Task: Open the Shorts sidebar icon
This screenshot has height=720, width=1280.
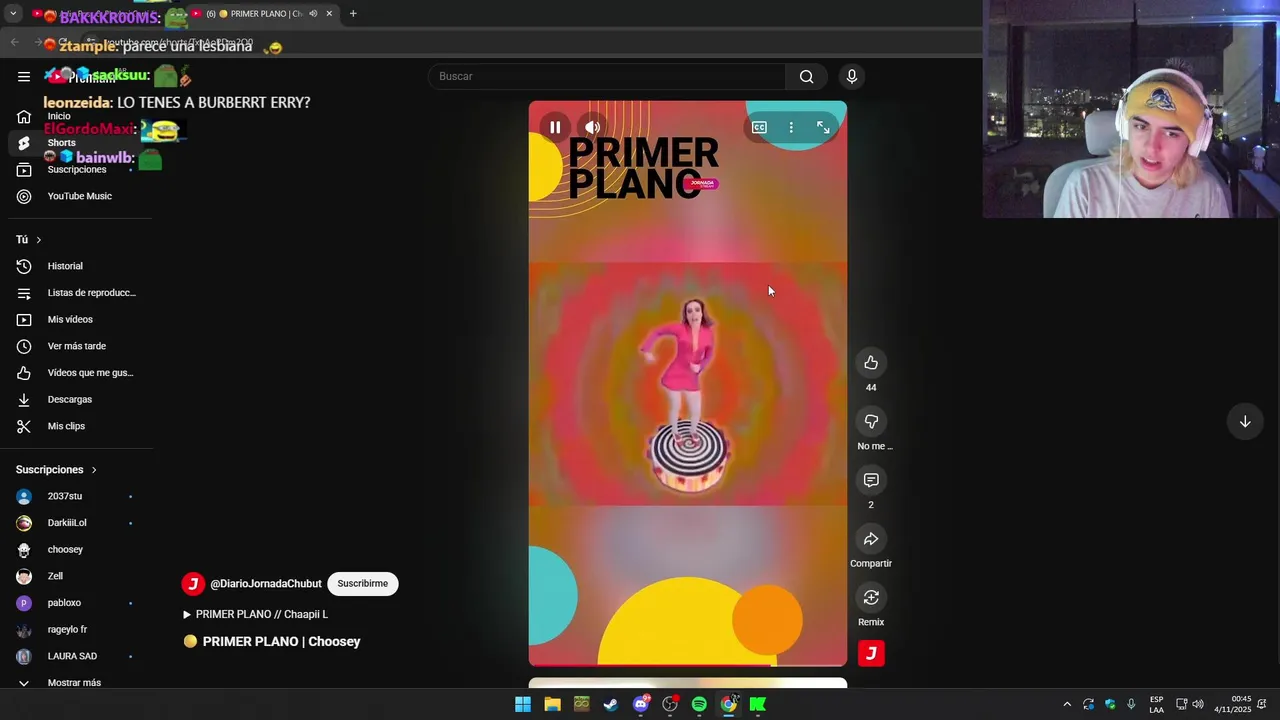Action: tap(24, 143)
